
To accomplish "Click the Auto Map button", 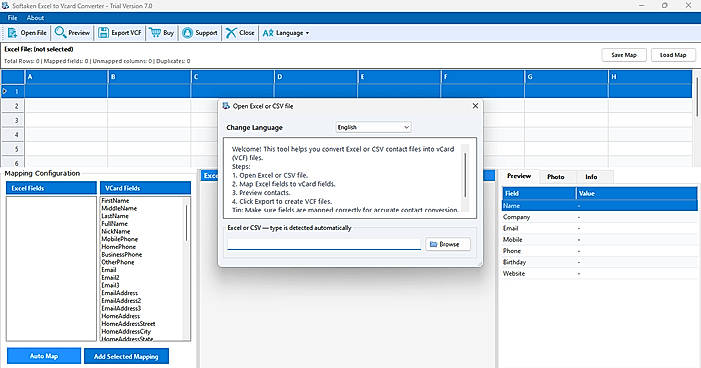I will click(x=44, y=356).
